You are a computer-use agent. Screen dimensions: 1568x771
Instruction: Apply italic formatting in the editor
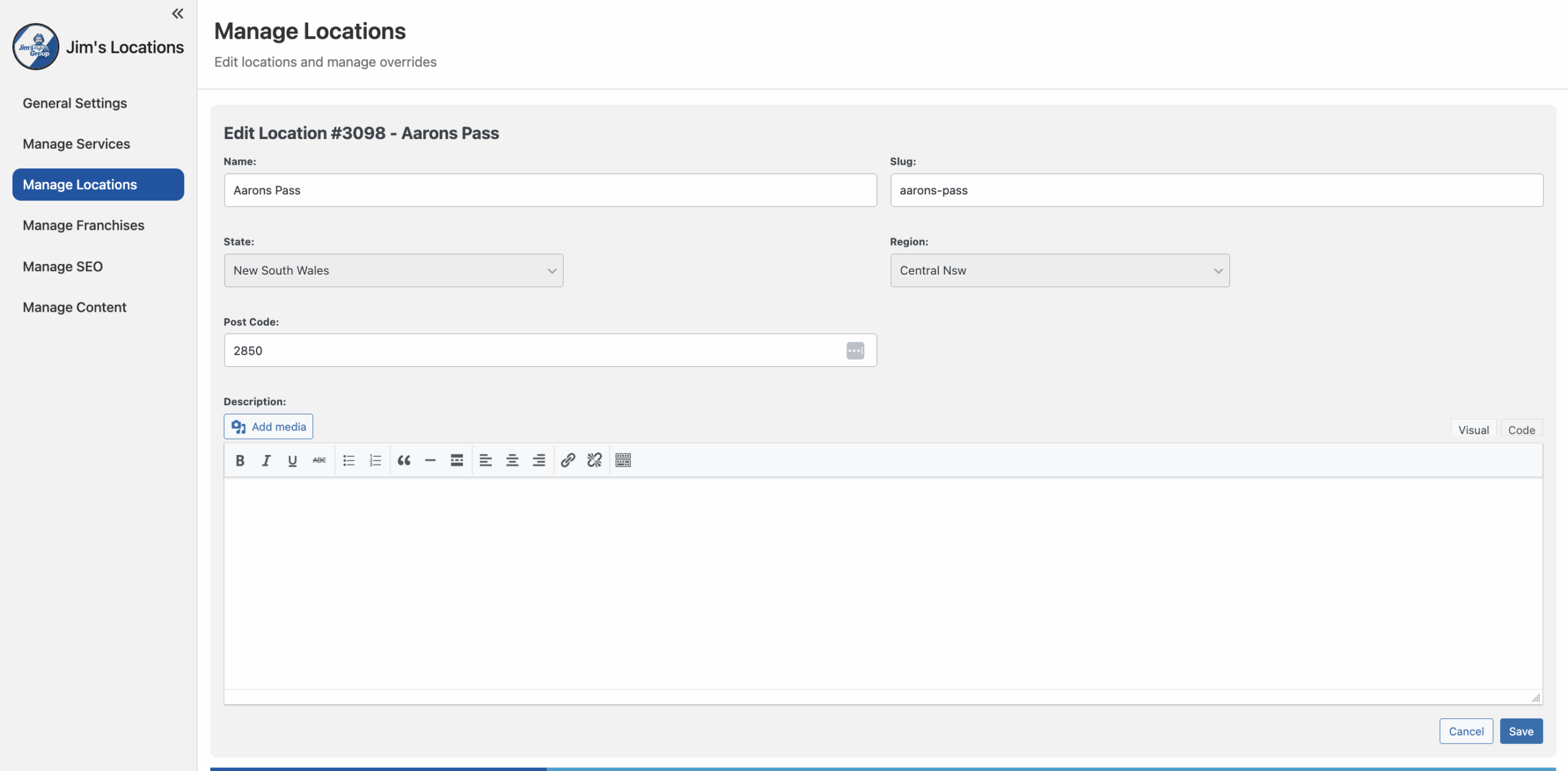click(266, 461)
